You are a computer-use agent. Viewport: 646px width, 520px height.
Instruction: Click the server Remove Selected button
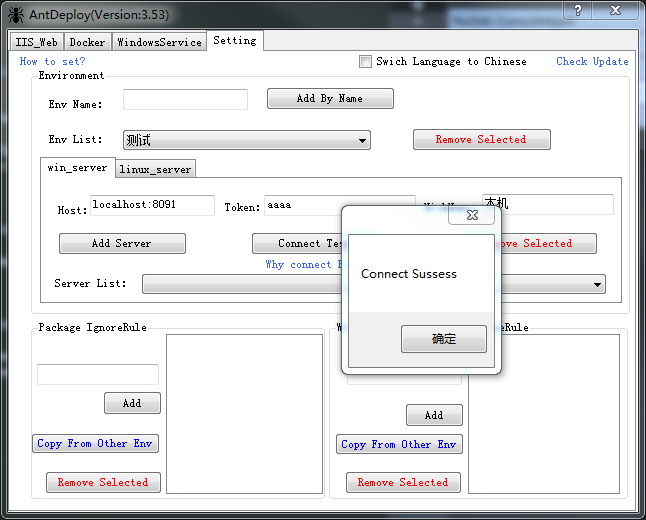[548, 244]
